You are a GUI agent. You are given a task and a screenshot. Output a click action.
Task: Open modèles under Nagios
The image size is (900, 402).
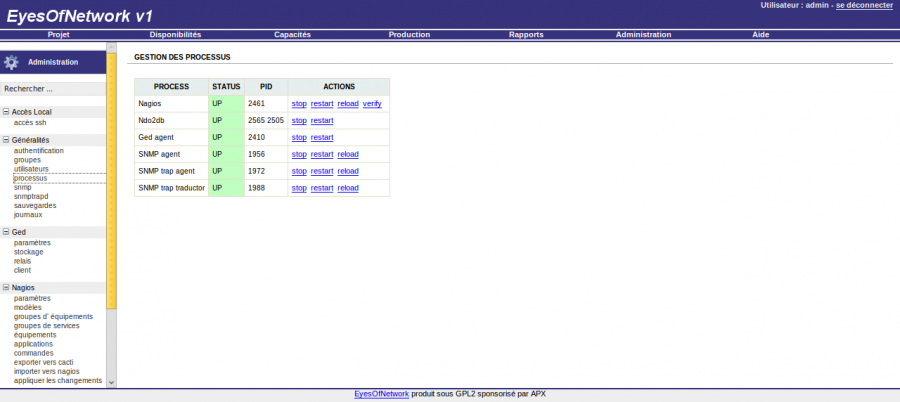coord(28,307)
